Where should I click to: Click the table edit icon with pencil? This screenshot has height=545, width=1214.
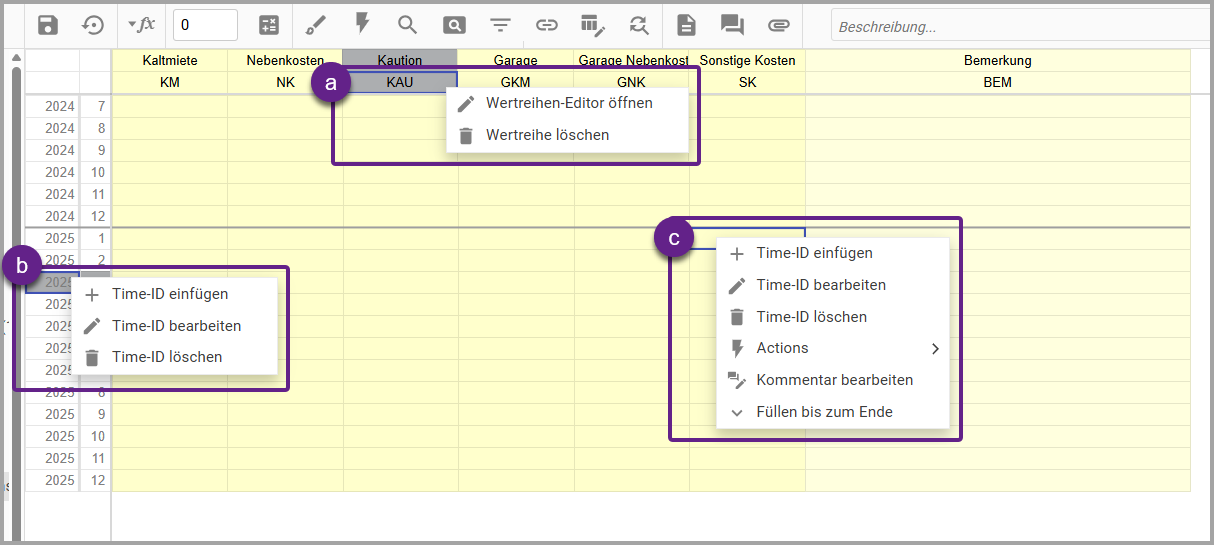tap(593, 25)
